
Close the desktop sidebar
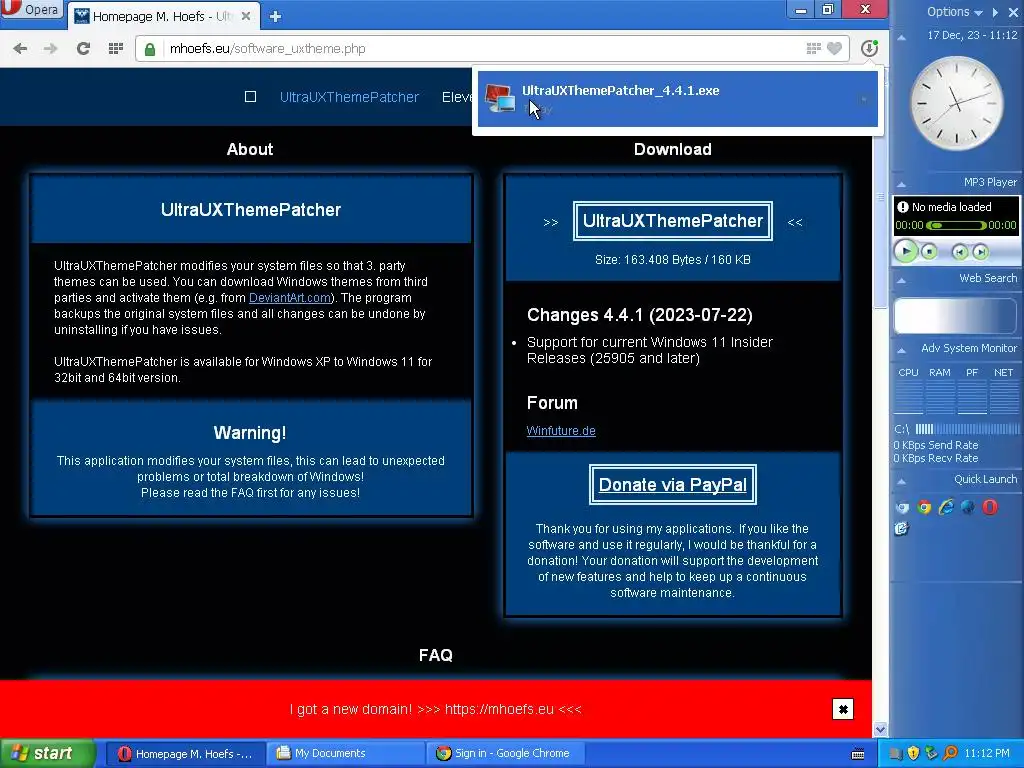[x=1013, y=12]
